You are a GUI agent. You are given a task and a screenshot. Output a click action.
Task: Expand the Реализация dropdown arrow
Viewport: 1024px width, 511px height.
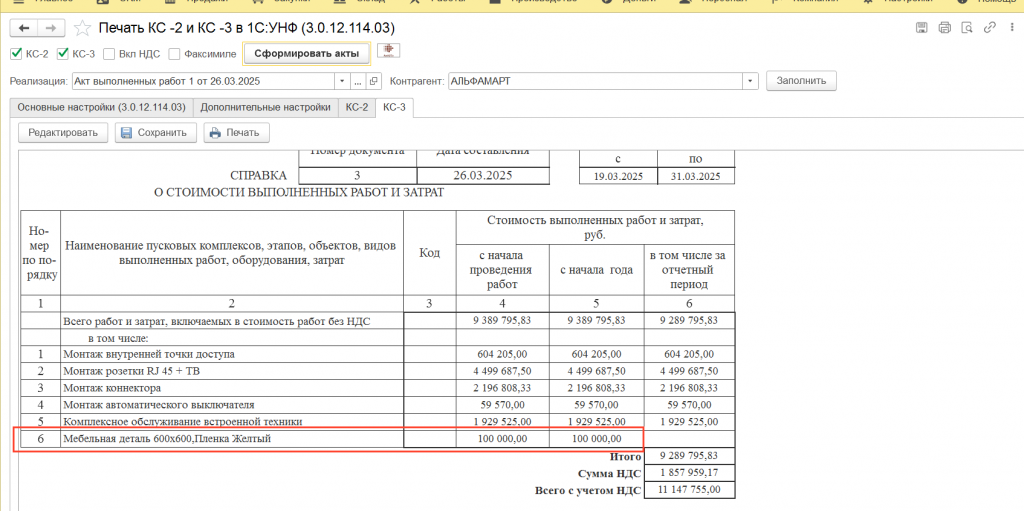(x=343, y=81)
